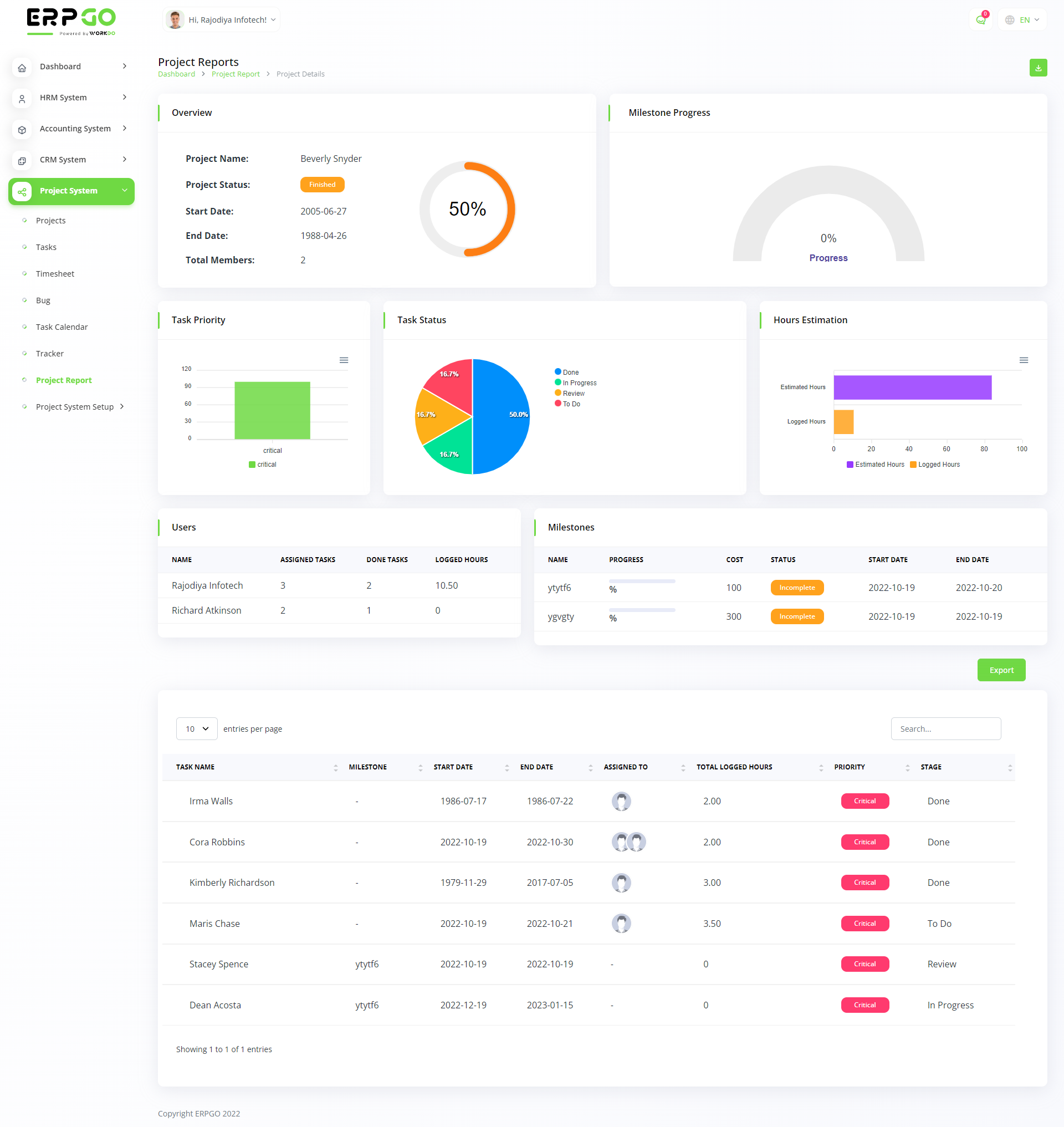Image resolution: width=1064 pixels, height=1127 pixels.
Task: Click ygvgty milestone progress bar
Action: (x=642, y=610)
